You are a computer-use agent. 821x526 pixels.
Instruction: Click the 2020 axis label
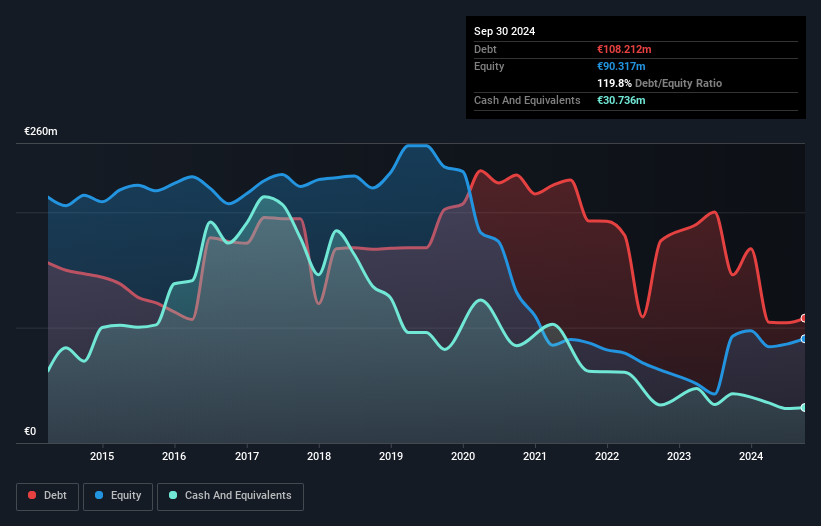click(463, 456)
